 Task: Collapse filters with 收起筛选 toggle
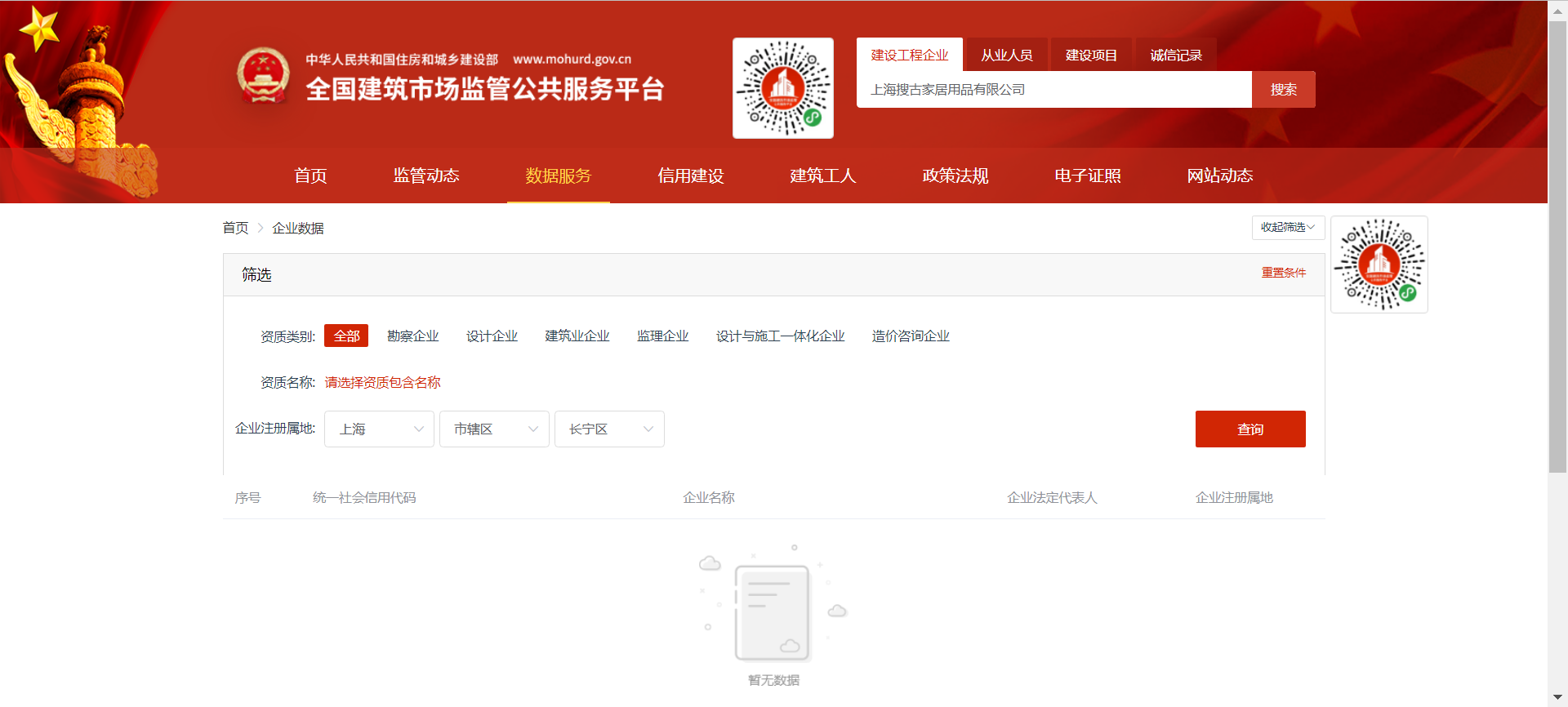tap(1287, 227)
